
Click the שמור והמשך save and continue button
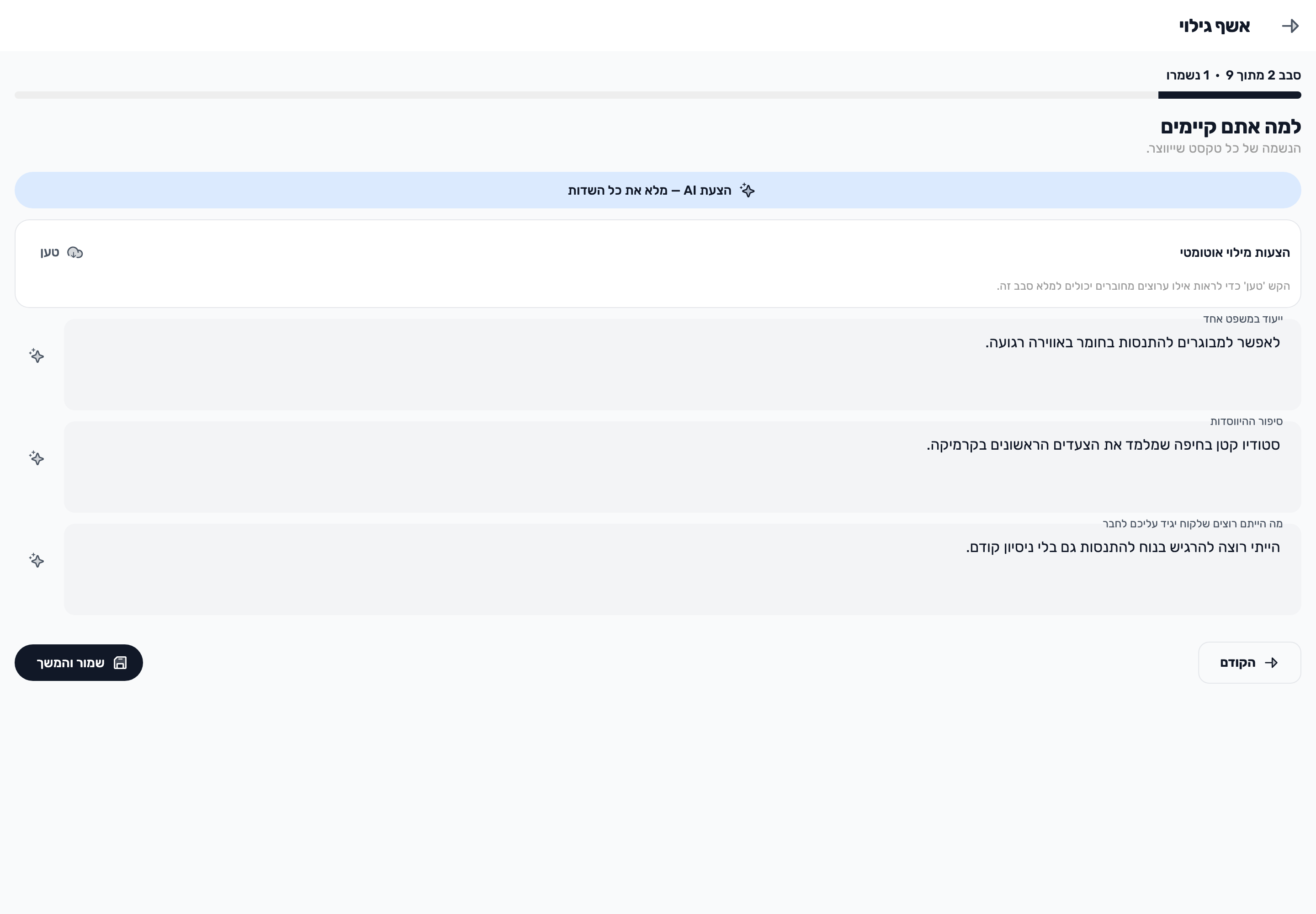tap(79, 663)
